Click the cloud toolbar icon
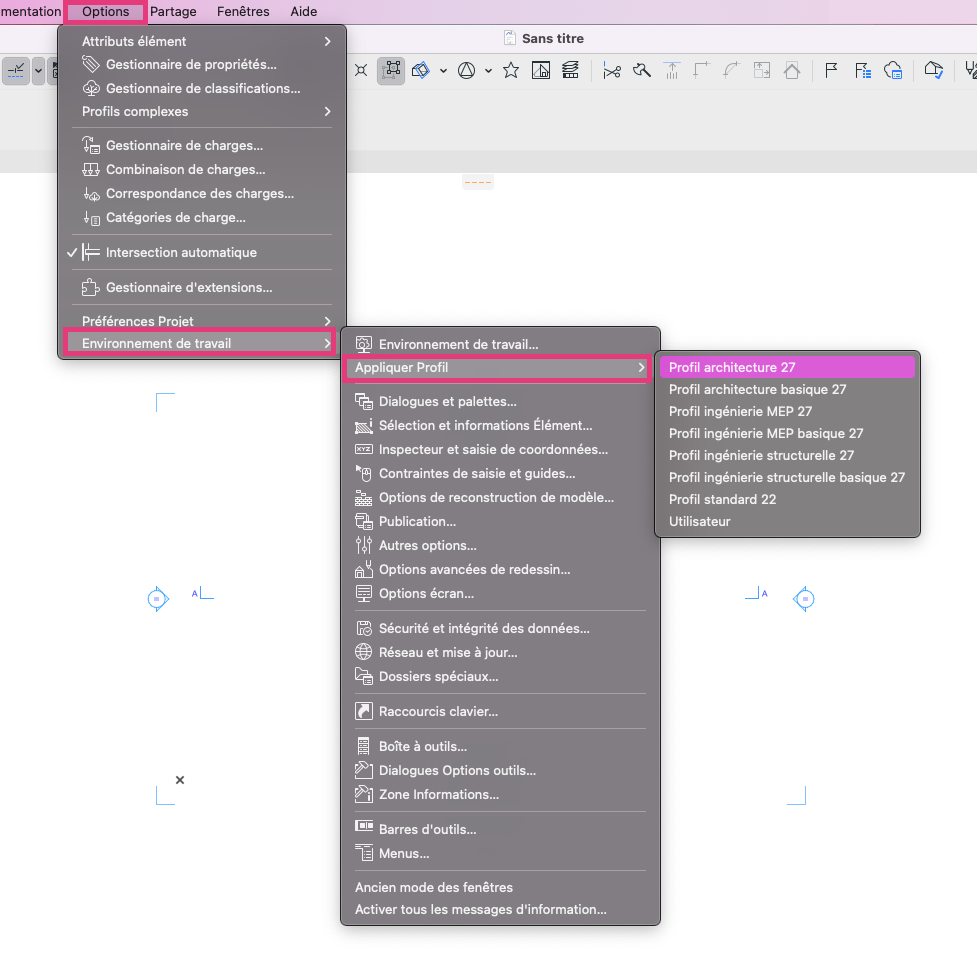The height and width of the screenshot is (959, 977). pyautogui.click(x=894, y=70)
